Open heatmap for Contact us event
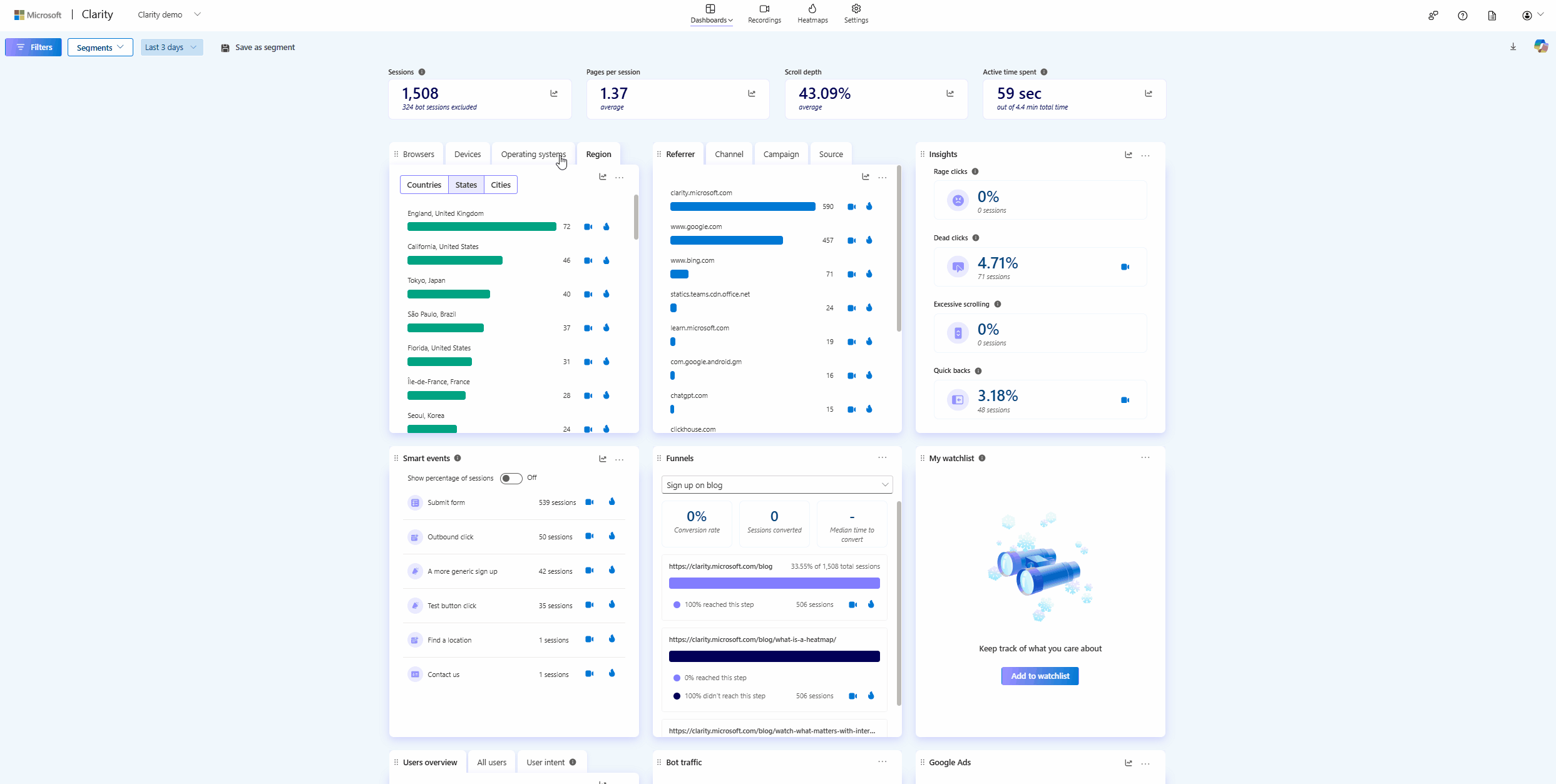This screenshot has height=784, width=1556. coord(612,673)
